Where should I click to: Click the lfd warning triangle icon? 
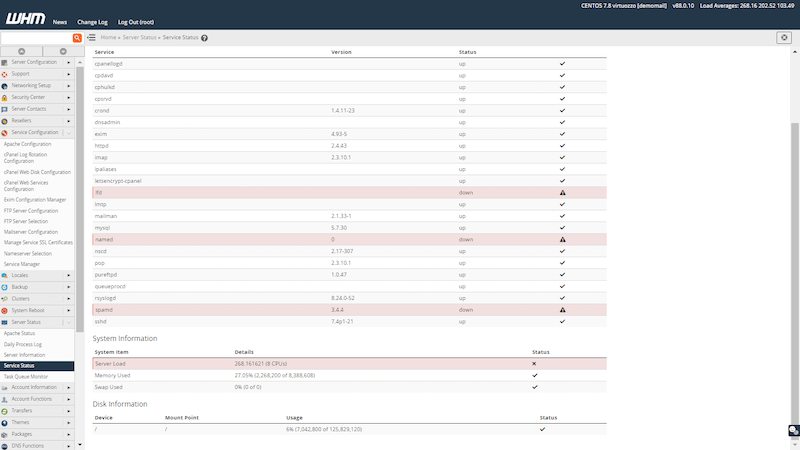pos(562,193)
